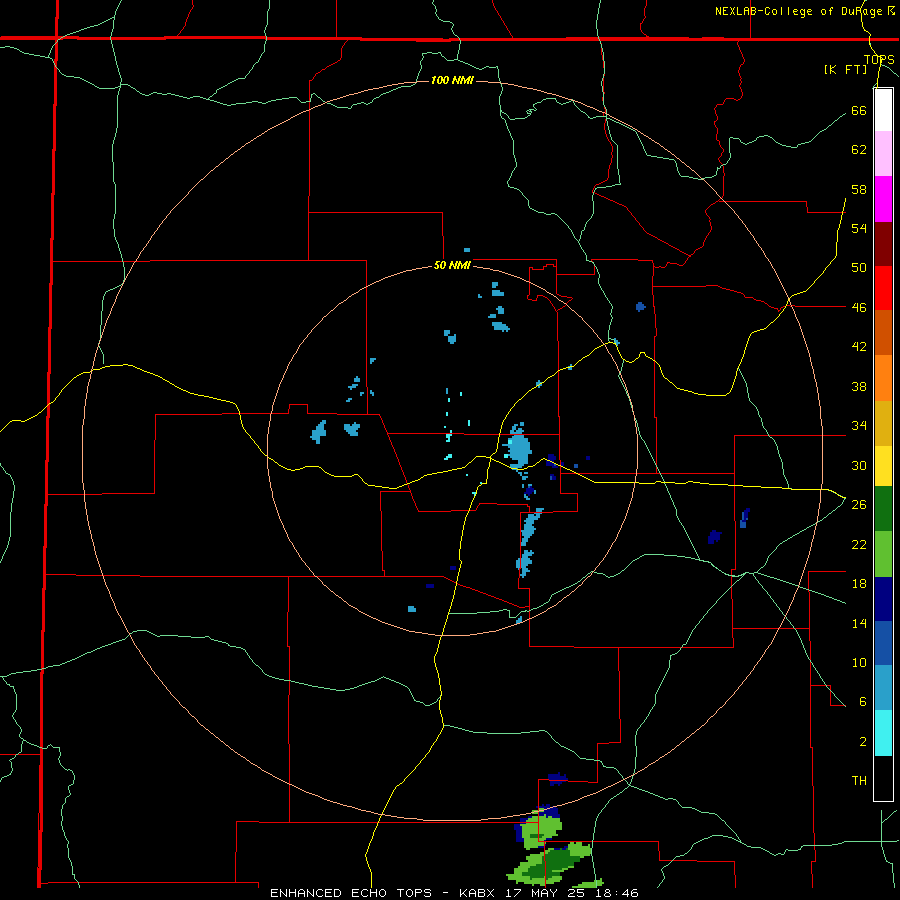The width and height of the screenshot is (900, 900).
Task: Click the white swatch in the tops legend
Action: [x=883, y=110]
